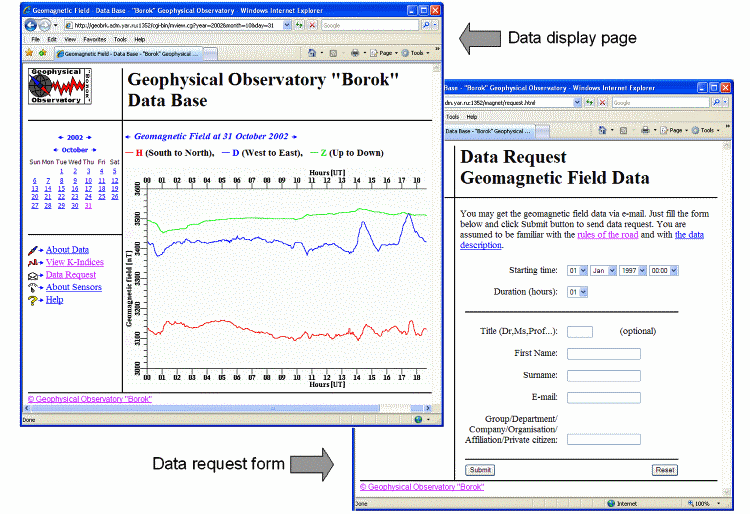The width and height of the screenshot is (750, 514).
Task: Click the Feeds icon in the Data Base window toolbar
Action: (333, 53)
